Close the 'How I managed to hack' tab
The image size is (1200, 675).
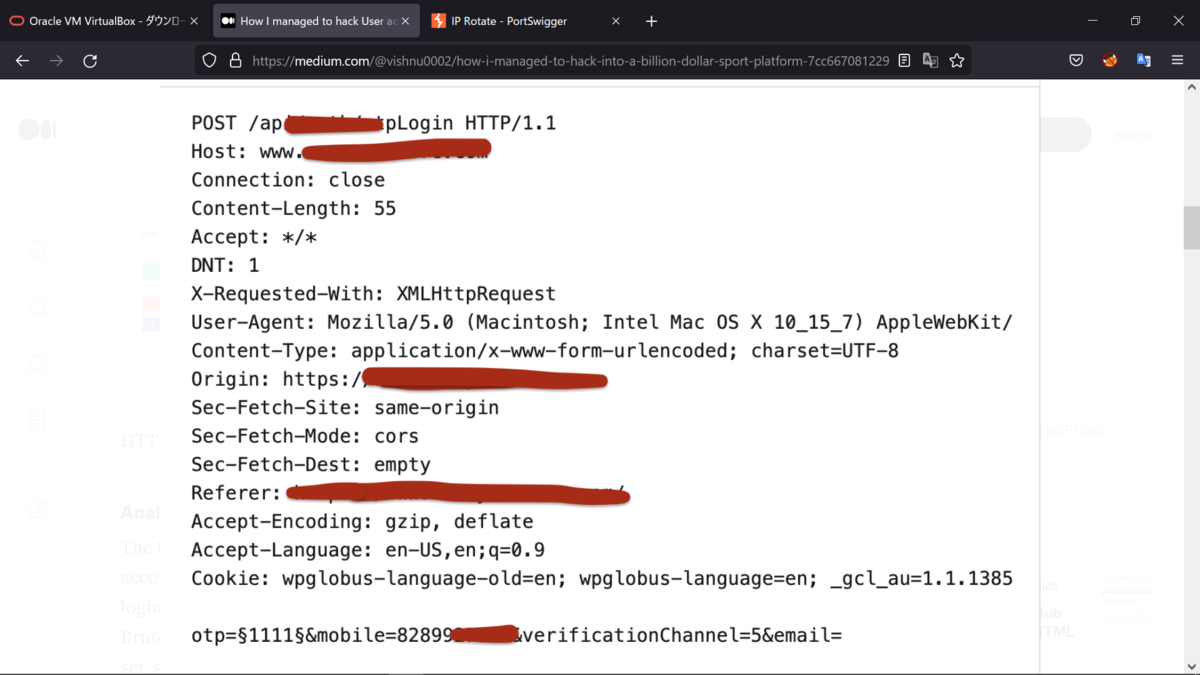[x=405, y=20]
